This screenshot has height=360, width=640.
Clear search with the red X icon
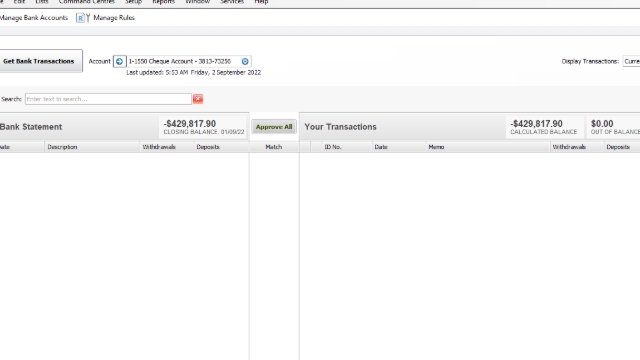pos(198,99)
